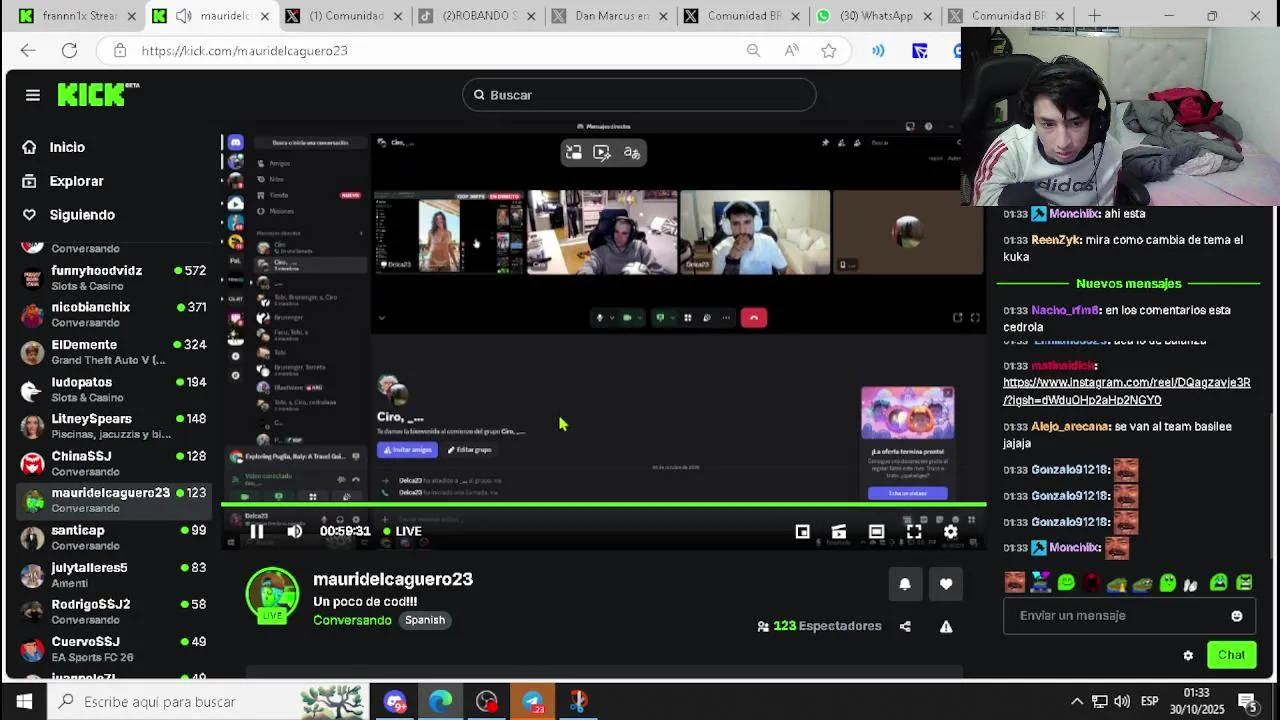Mute the mauridelcaguero tab audio icon
This screenshot has height=720, width=1280.
184,16
